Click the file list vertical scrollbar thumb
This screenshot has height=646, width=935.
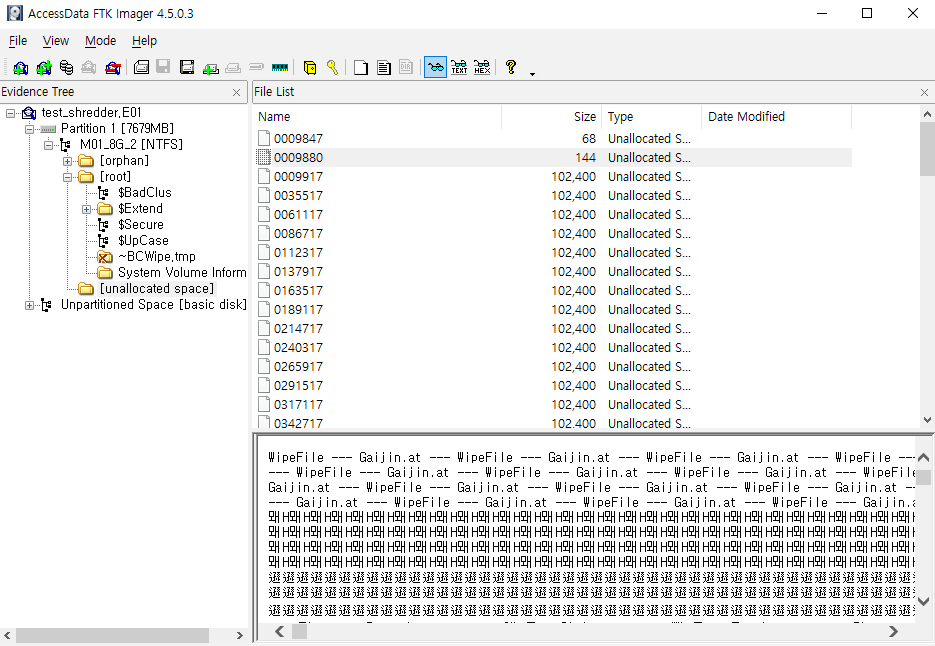[x=927, y=149]
